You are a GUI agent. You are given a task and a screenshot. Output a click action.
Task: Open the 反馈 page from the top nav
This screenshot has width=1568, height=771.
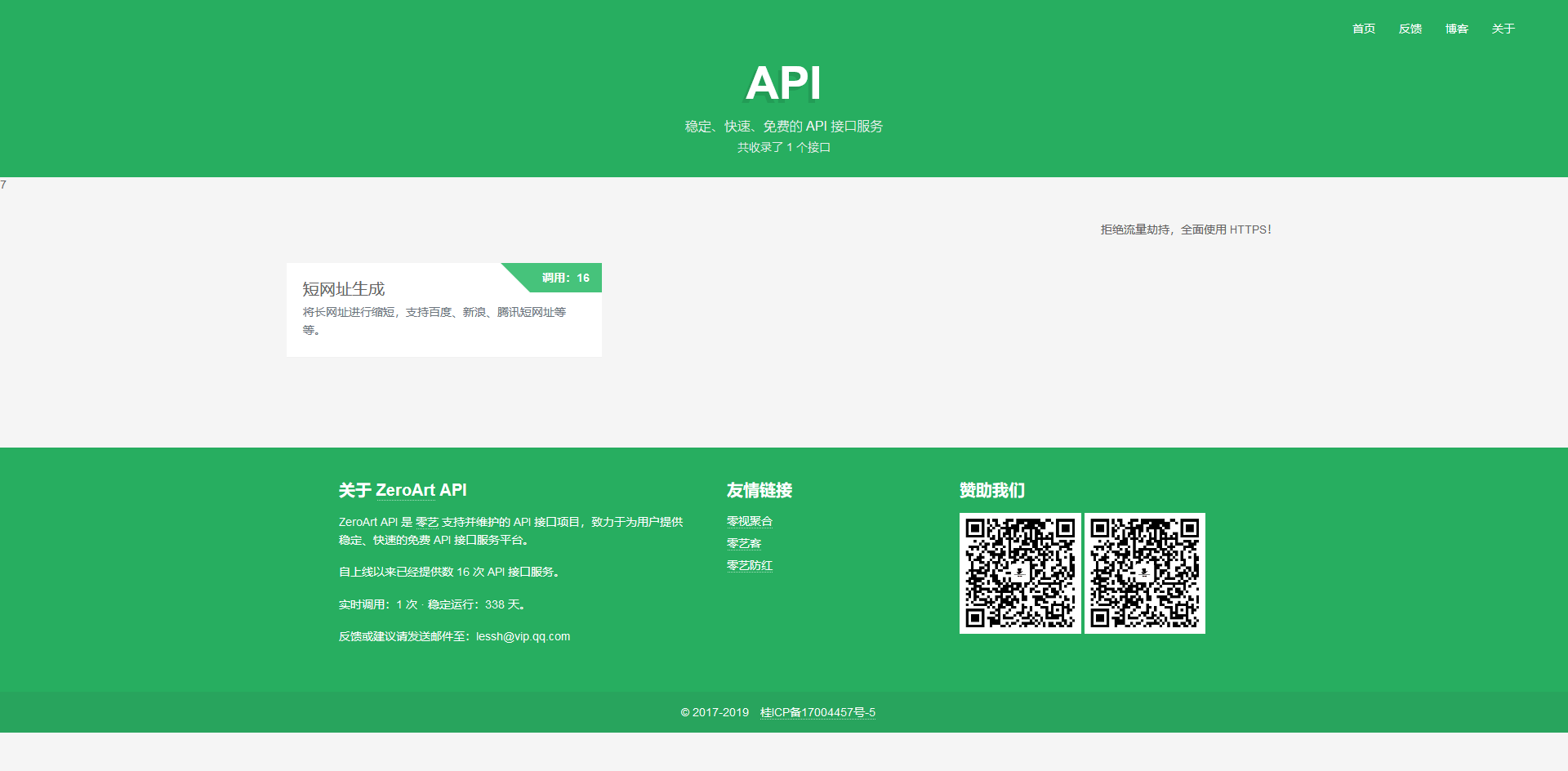1410,29
